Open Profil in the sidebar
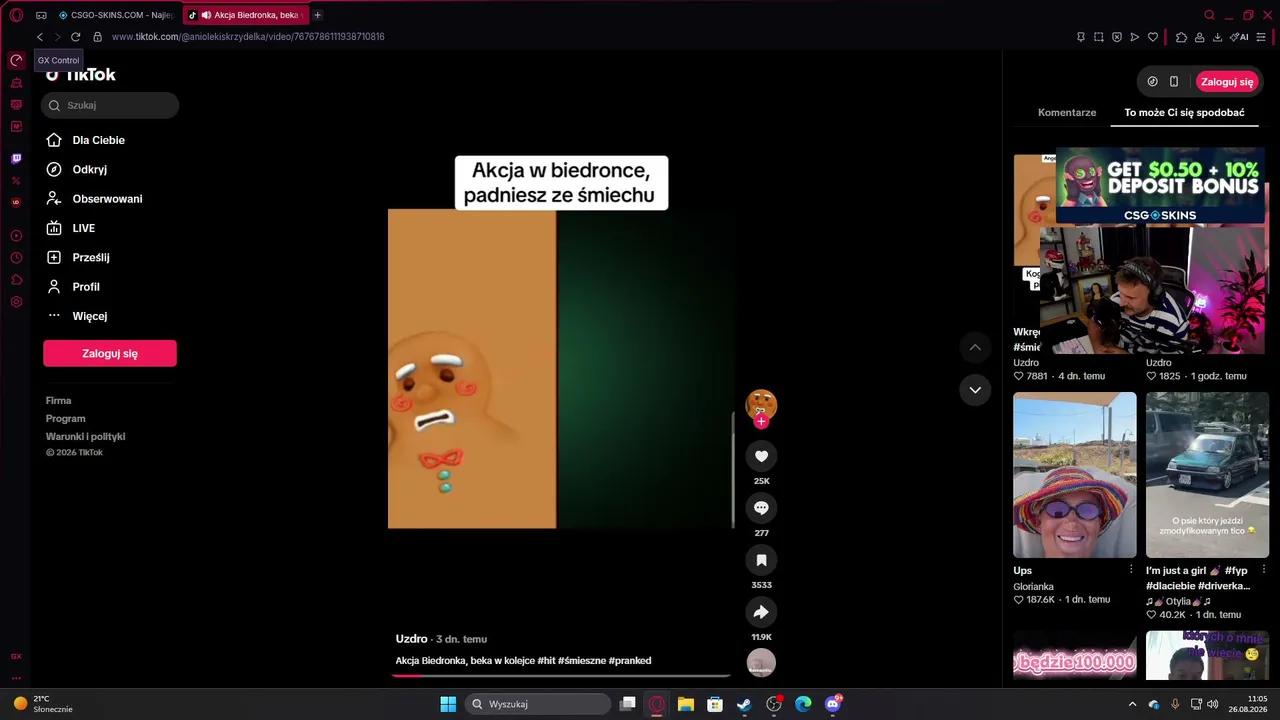1280x720 pixels. coord(73,287)
